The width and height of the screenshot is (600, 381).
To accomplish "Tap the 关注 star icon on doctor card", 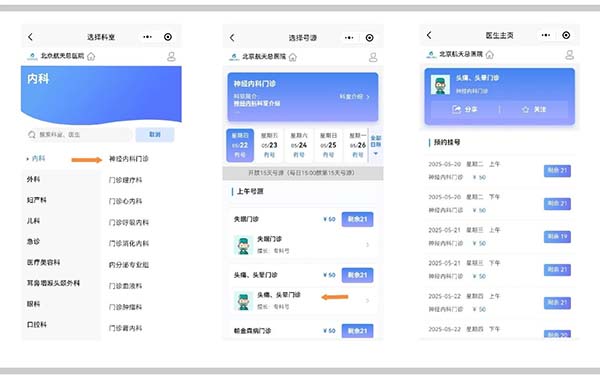I will (x=525, y=109).
